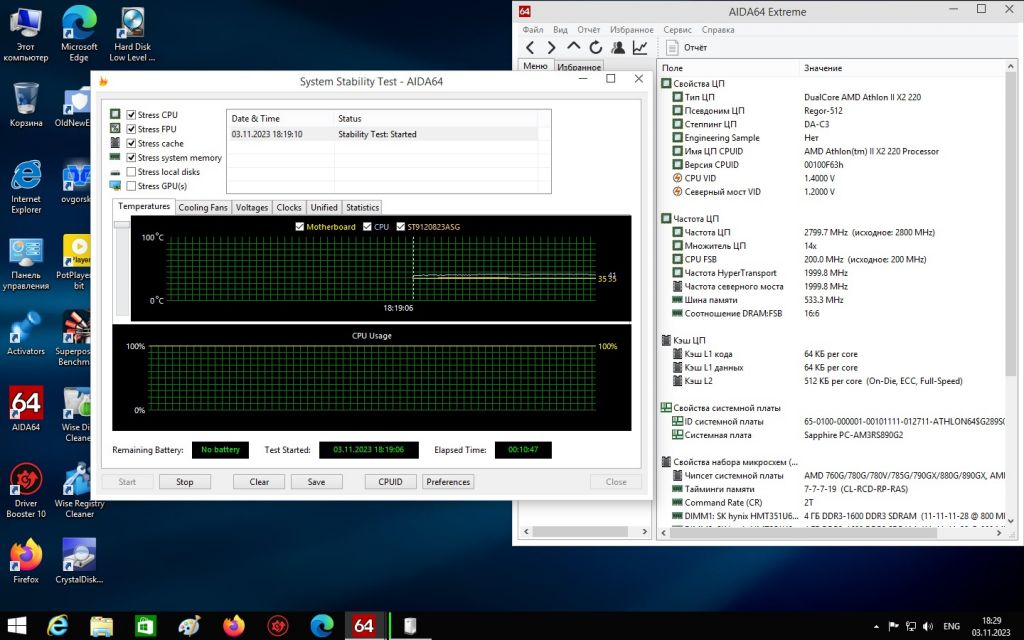Viewport: 1024px width, 640px height.
Task: Toggle ST9120823ASG temperature graph checkbox
Action: tap(400, 227)
